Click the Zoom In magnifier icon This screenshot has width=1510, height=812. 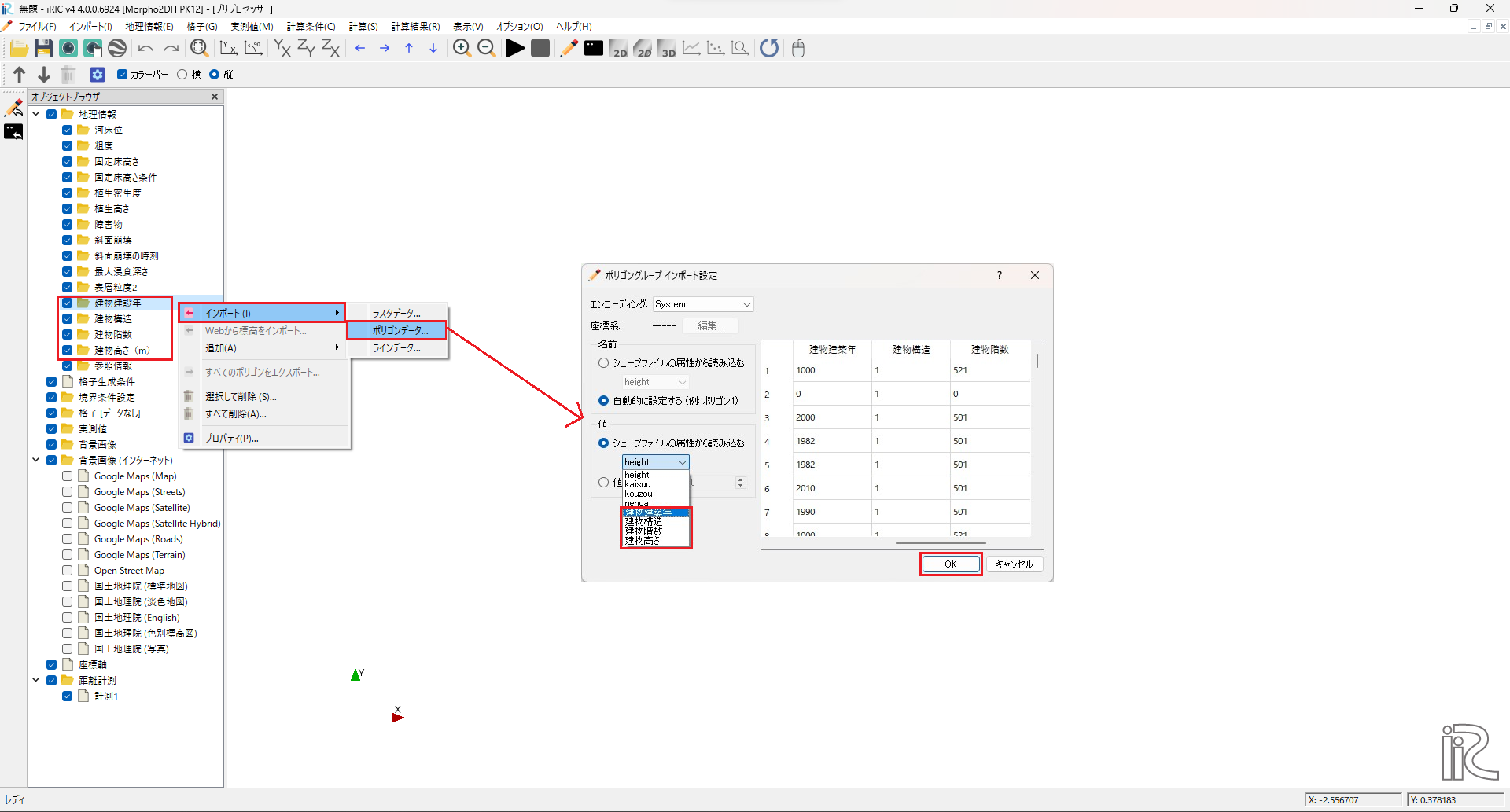tap(462, 49)
